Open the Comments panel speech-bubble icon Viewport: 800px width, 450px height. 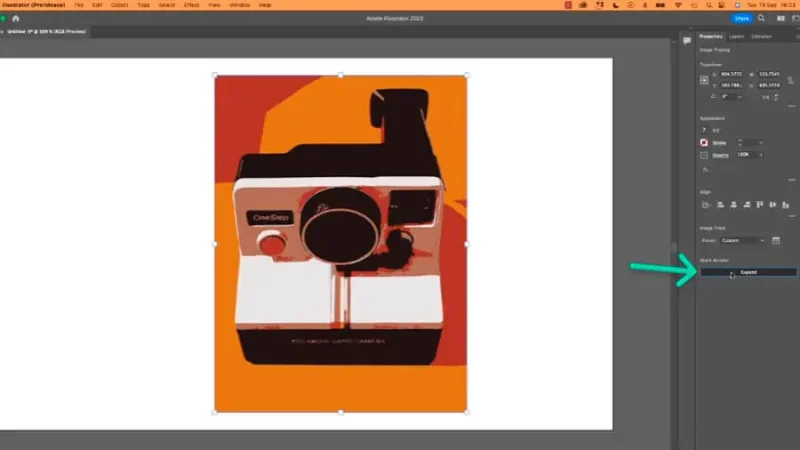pyautogui.click(x=687, y=40)
